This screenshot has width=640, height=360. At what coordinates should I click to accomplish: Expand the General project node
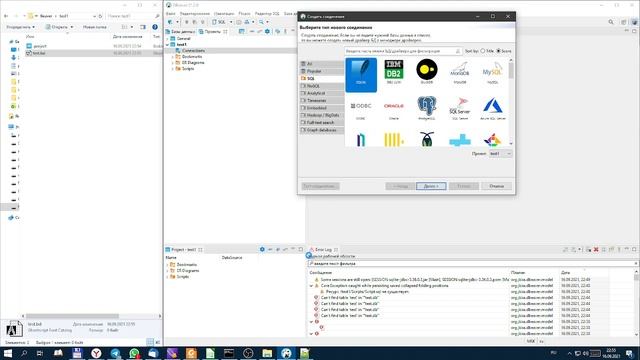[x=168, y=38]
